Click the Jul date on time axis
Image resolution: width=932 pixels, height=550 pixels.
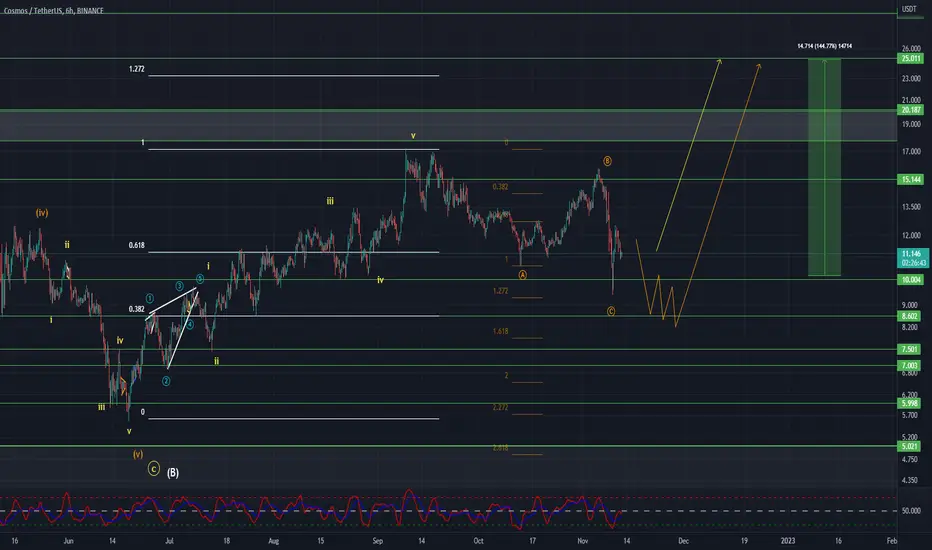[x=169, y=541]
